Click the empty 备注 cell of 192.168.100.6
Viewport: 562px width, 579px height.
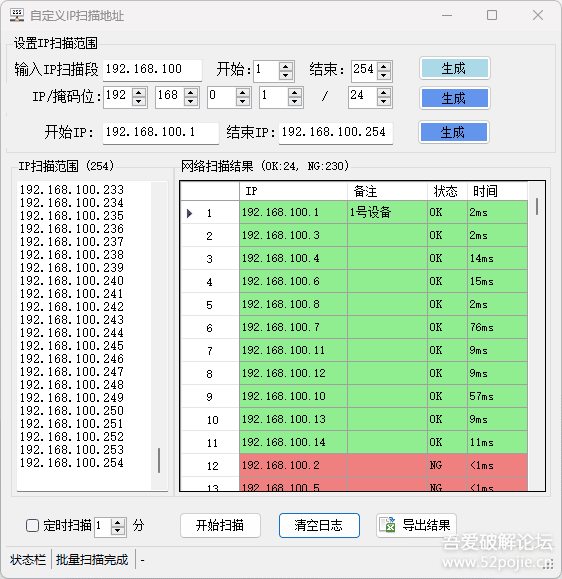387,281
